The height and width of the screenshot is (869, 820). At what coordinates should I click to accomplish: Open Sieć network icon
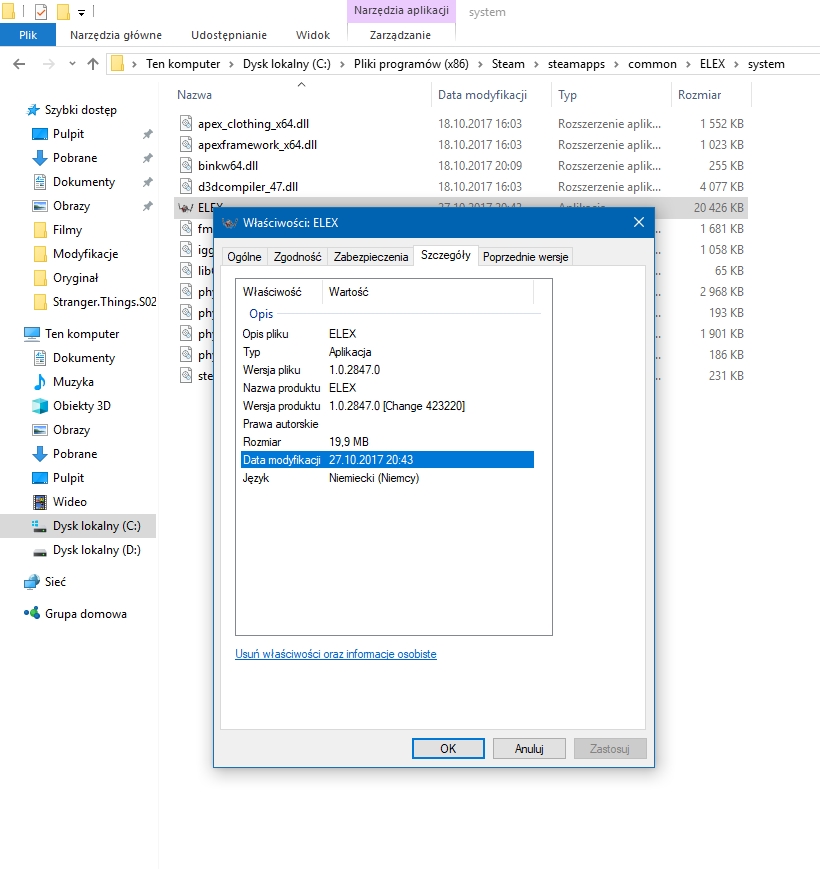pos(32,582)
